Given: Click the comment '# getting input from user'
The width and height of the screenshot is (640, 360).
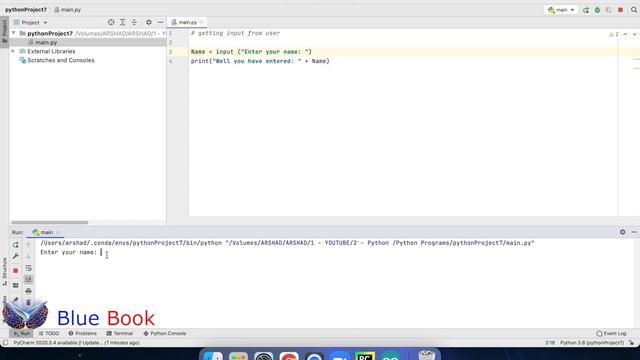Looking at the screenshot, I should tap(235, 33).
